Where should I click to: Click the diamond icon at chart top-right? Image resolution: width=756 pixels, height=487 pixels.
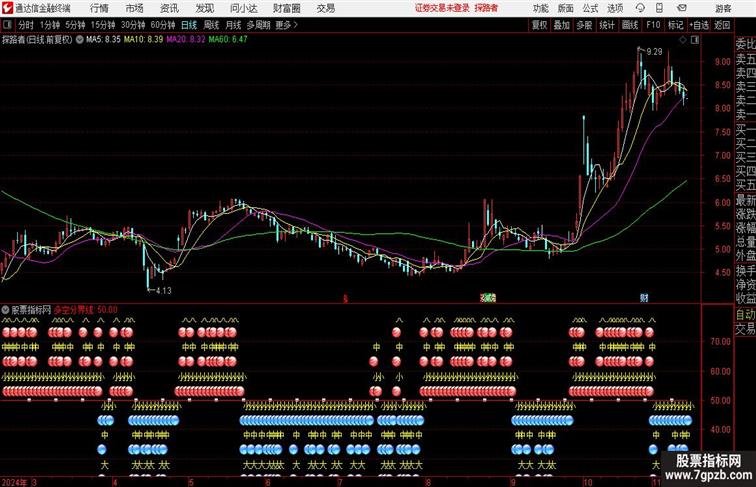(683, 40)
